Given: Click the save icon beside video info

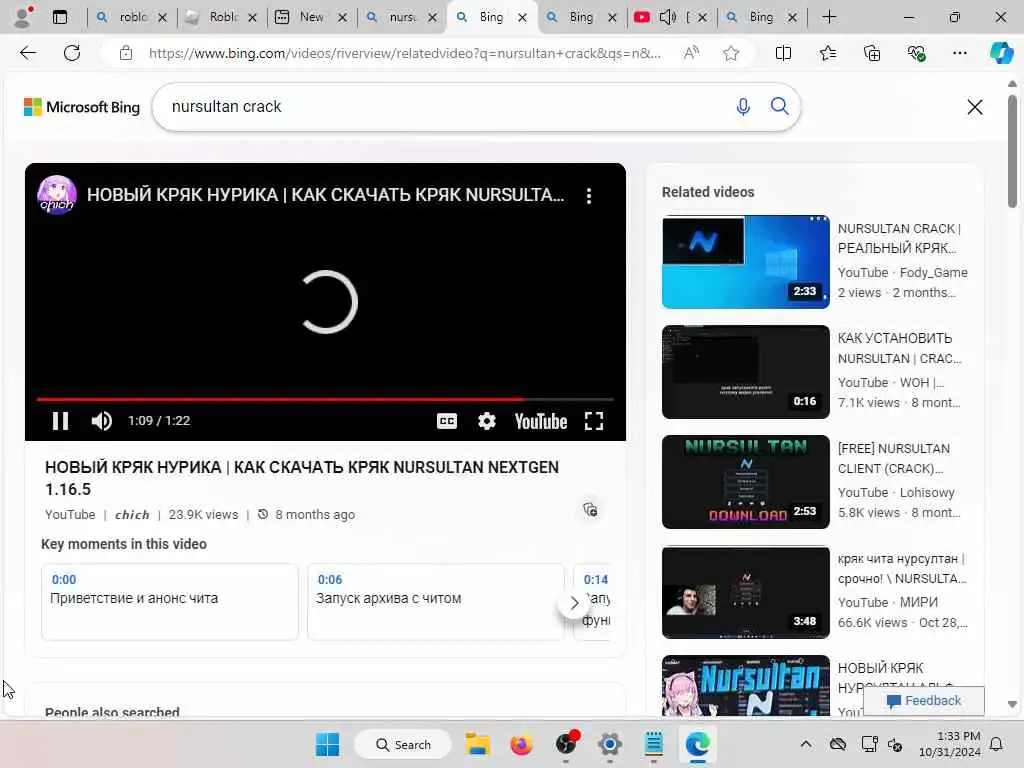Looking at the screenshot, I should pos(590,509).
